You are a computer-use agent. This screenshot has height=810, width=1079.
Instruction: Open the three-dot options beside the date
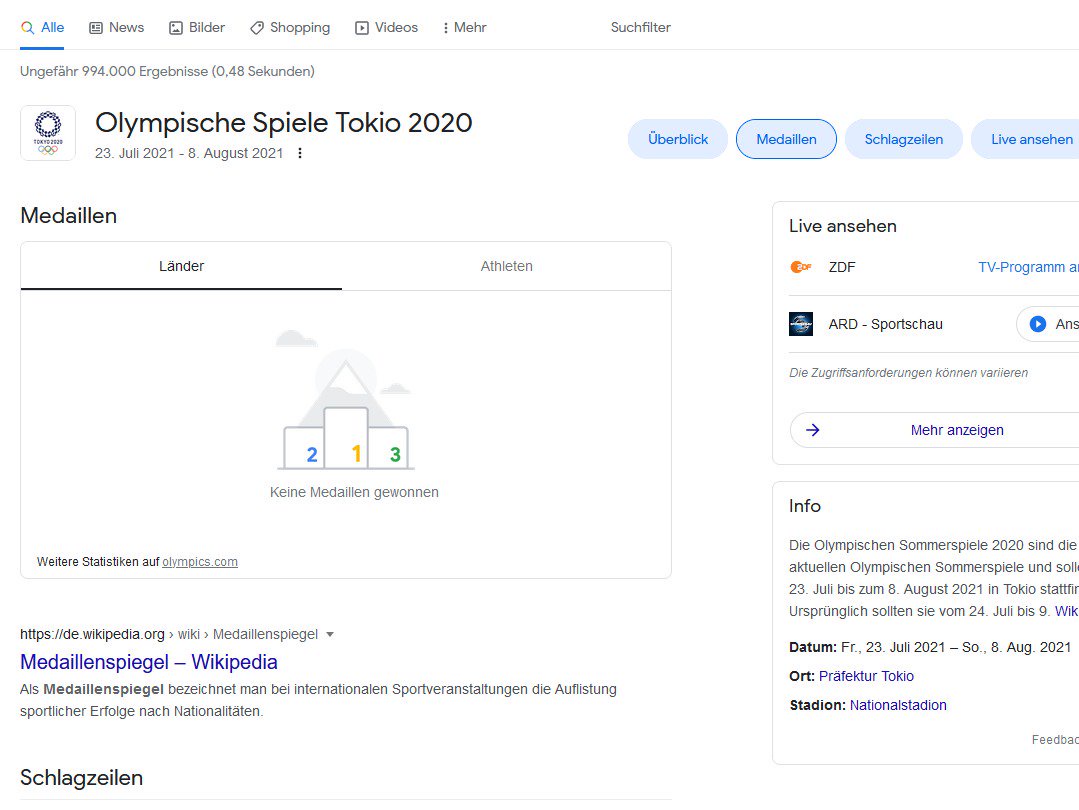(x=300, y=154)
